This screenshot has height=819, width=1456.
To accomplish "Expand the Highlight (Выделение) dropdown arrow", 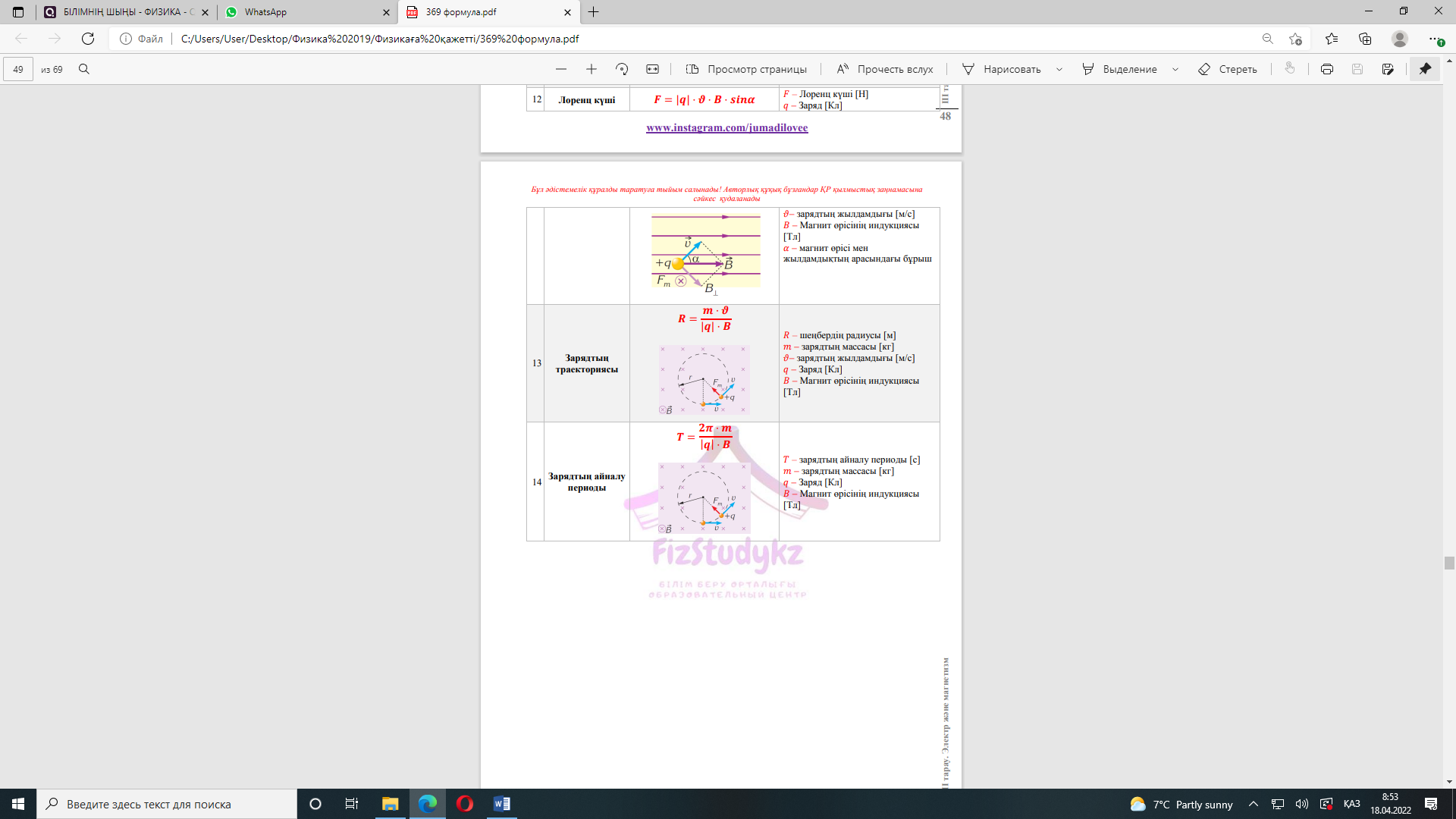I will pyautogui.click(x=1175, y=69).
